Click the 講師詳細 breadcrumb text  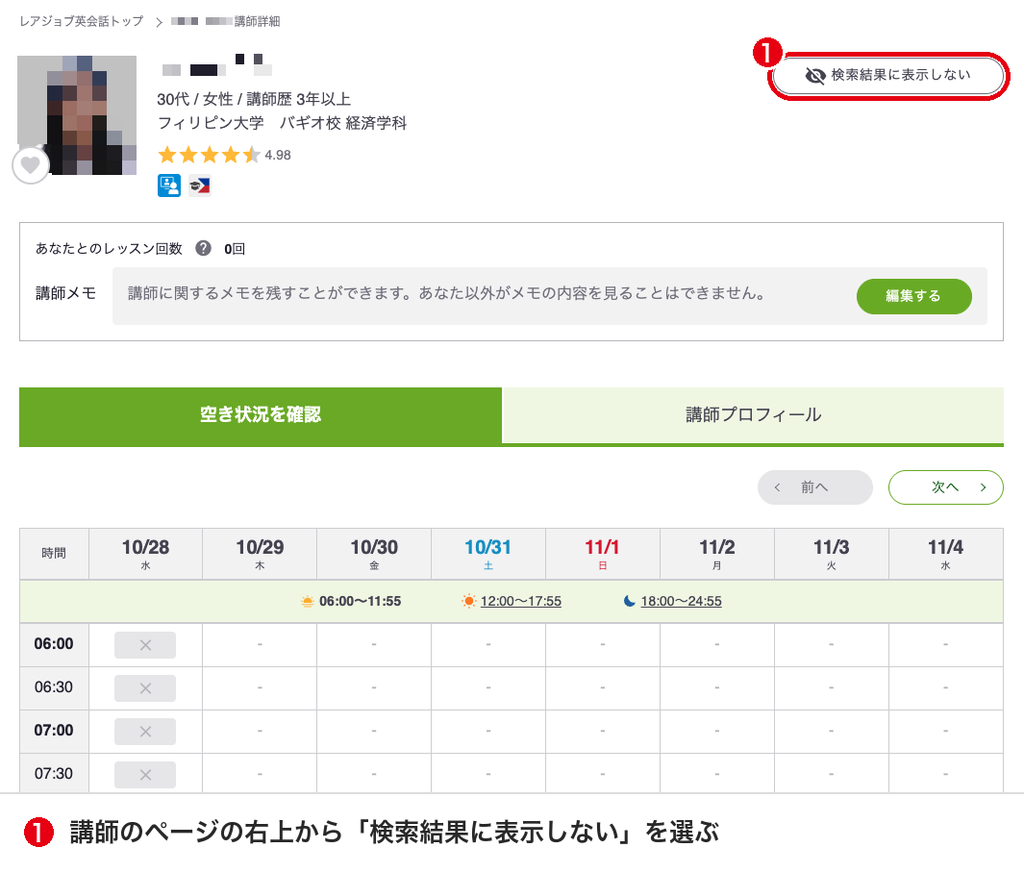(x=257, y=22)
